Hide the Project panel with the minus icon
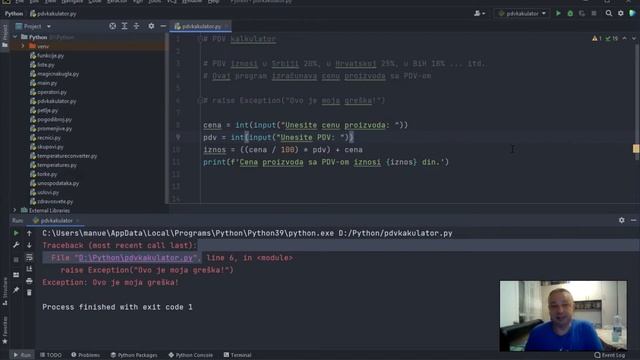This screenshot has height=360, width=640. pos(163,26)
